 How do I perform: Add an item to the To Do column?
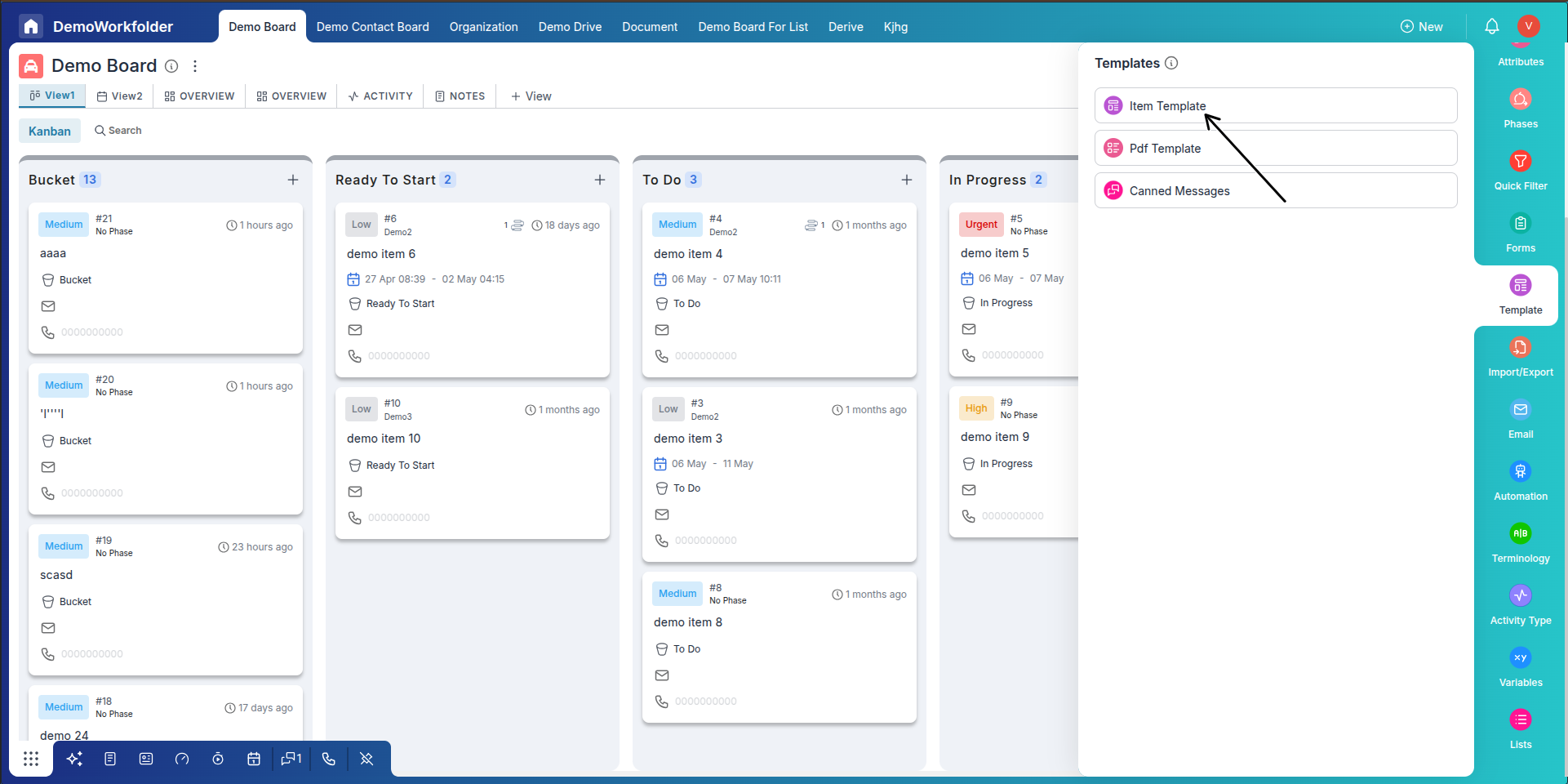(907, 180)
